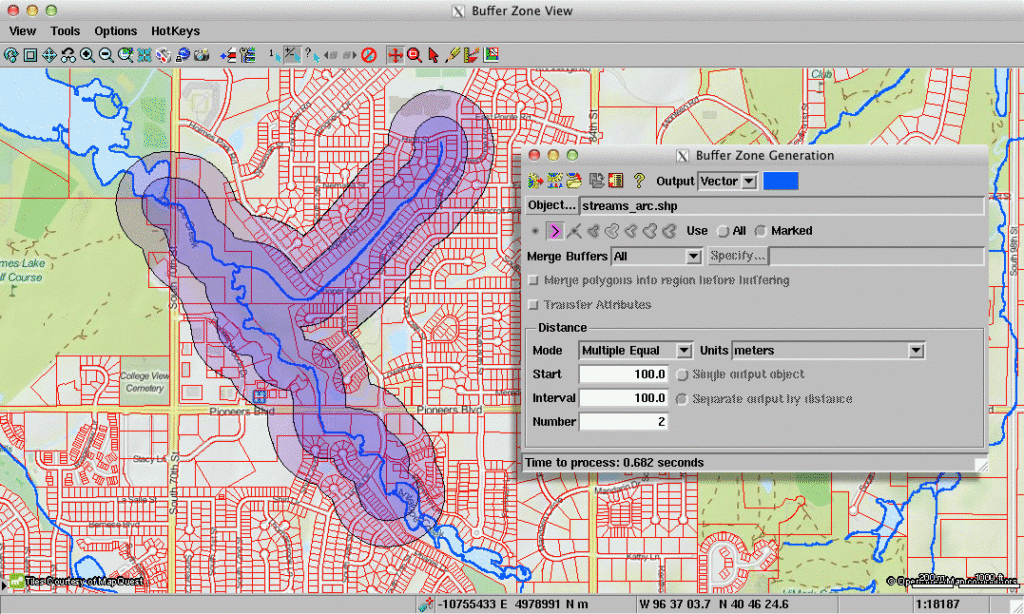
Task: Open the HotKeys menu
Action: [175, 31]
